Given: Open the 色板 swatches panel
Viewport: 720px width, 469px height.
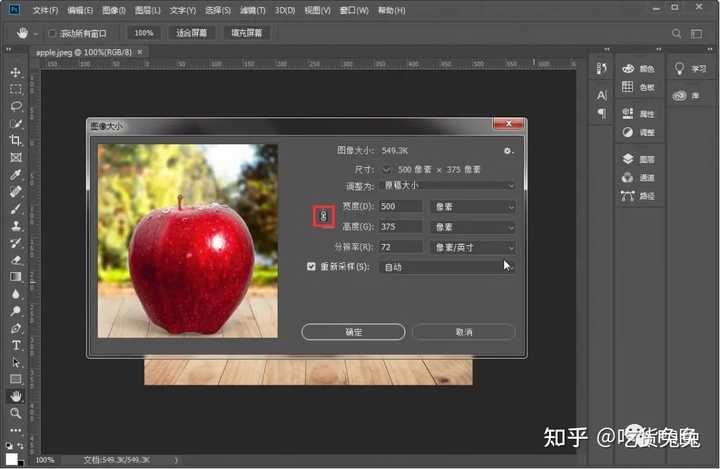Looking at the screenshot, I should (x=638, y=87).
